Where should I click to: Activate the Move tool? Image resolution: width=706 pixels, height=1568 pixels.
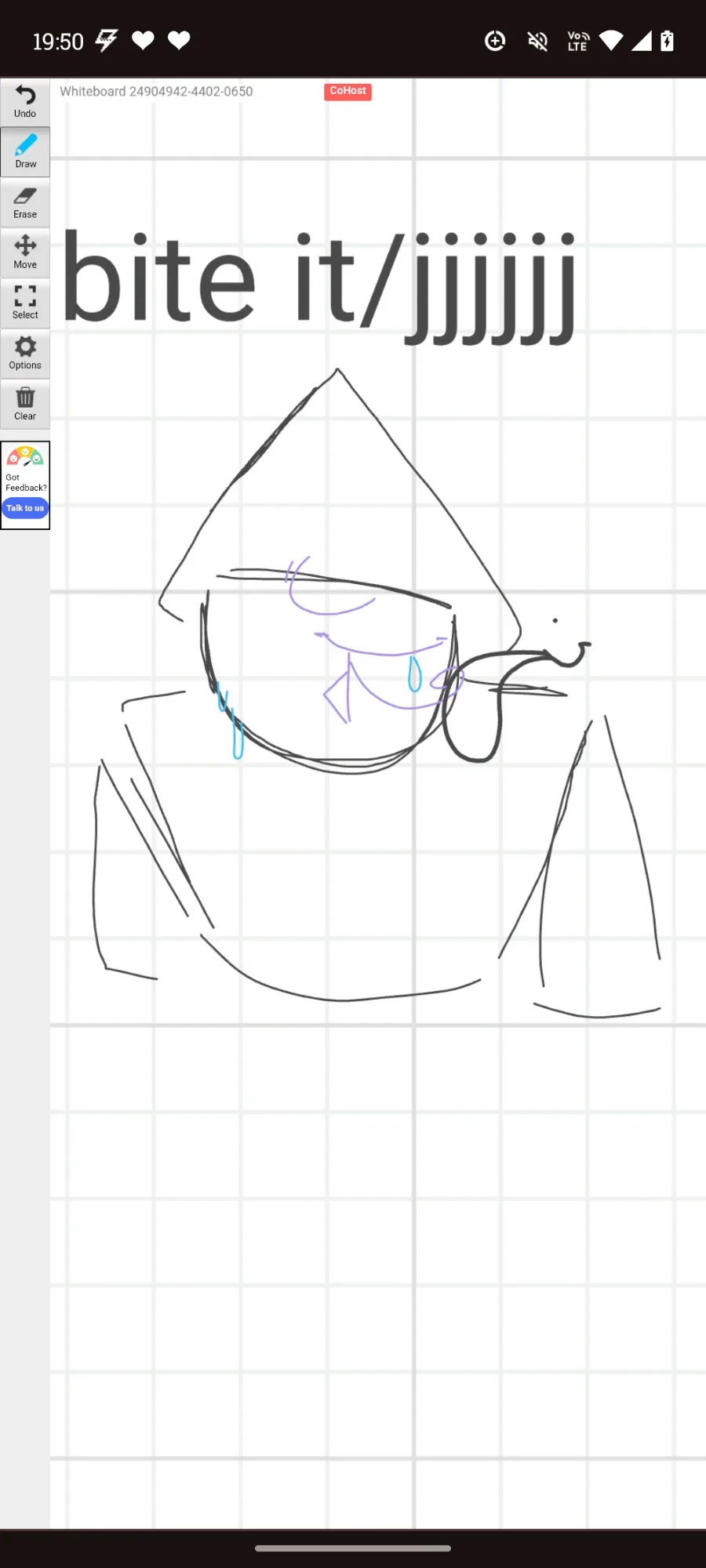(x=25, y=252)
